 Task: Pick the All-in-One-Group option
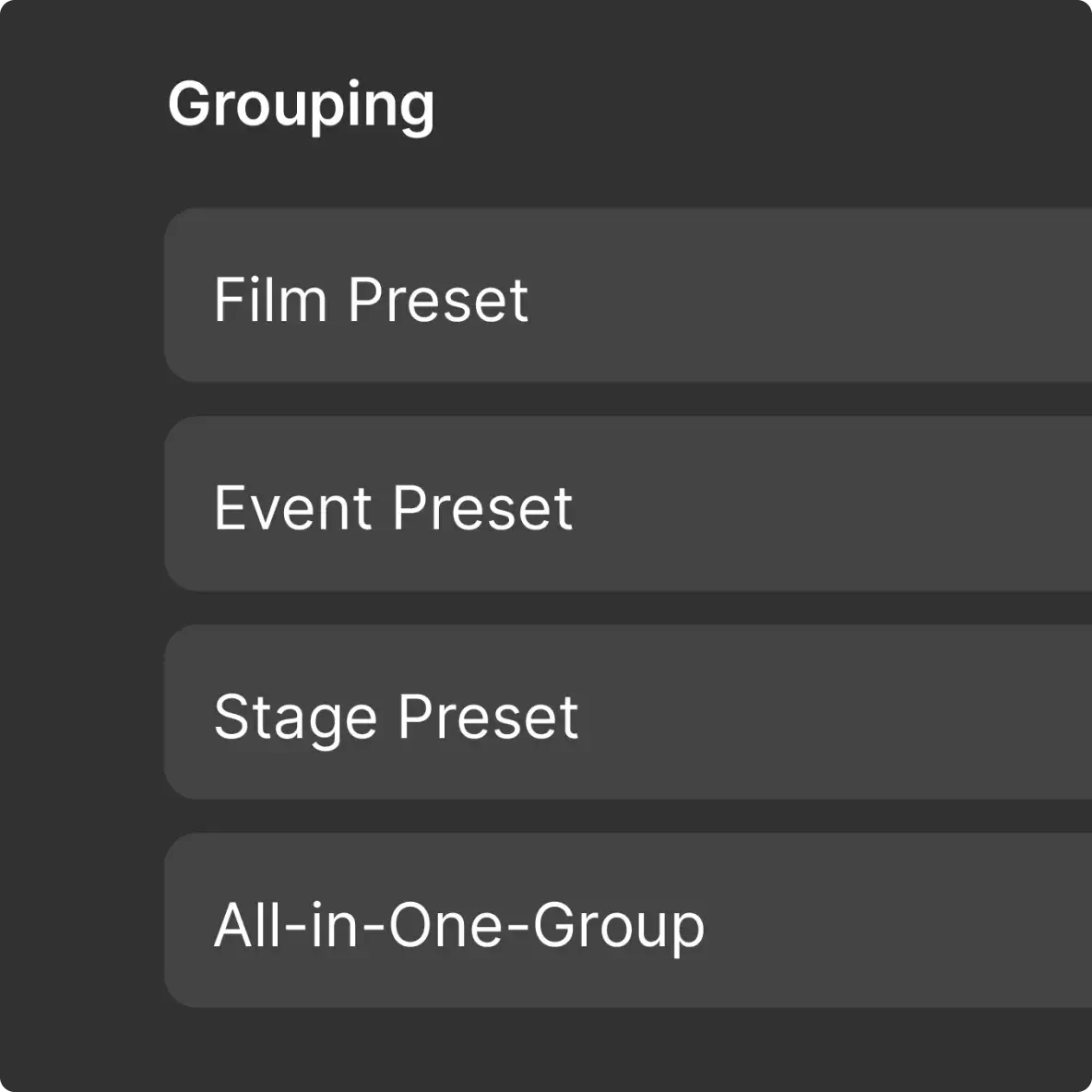pyautogui.click(x=627, y=921)
